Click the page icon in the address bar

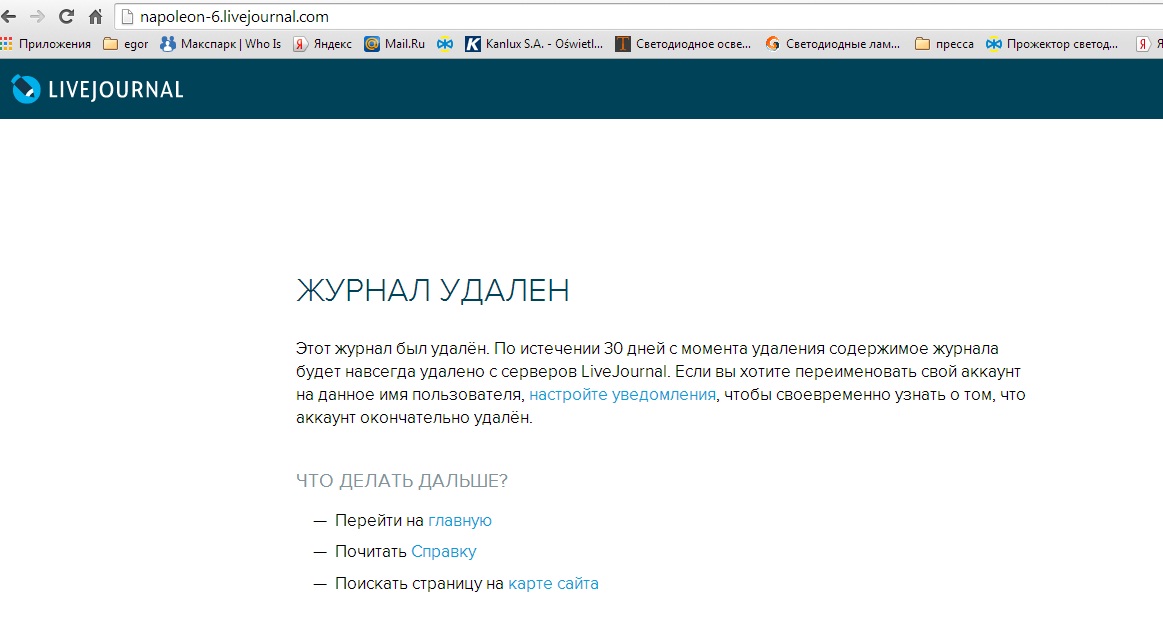126,16
